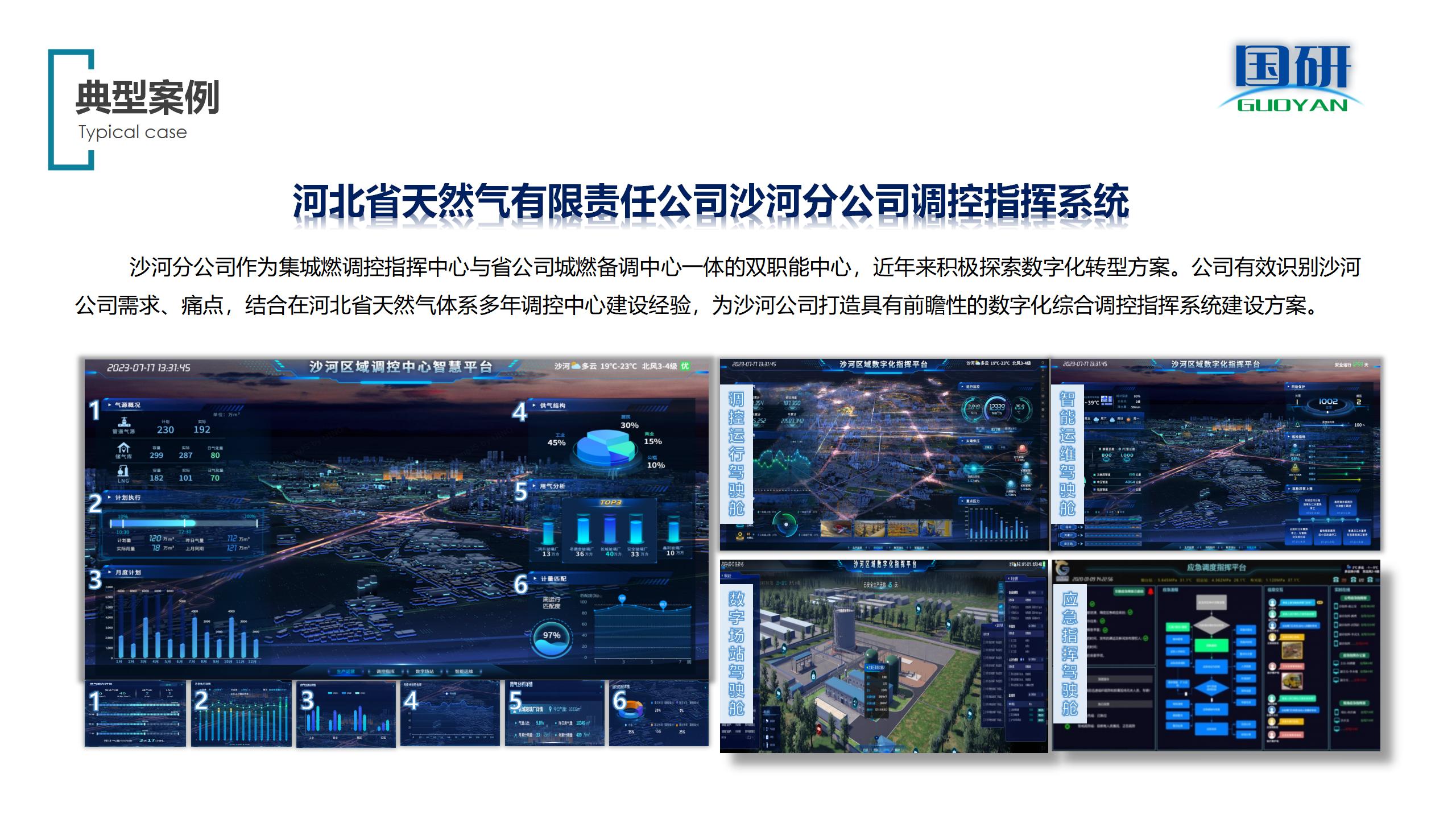This screenshot has width=1456, height=819.
Task: Open thumbnail 2 计划执行详情 chart
Action: [x=241, y=713]
